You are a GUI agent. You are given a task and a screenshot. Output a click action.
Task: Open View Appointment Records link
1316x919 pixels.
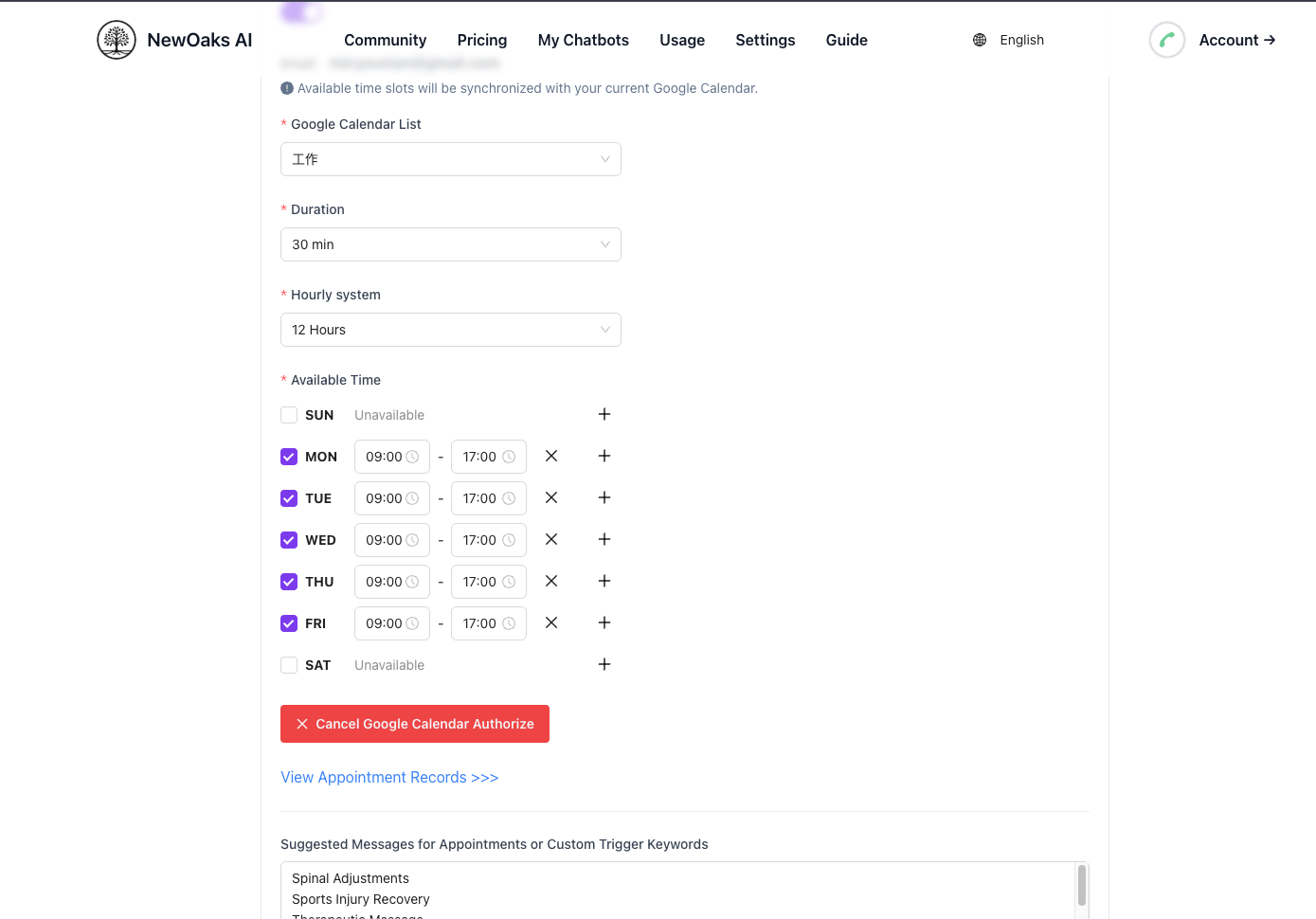pos(388,777)
